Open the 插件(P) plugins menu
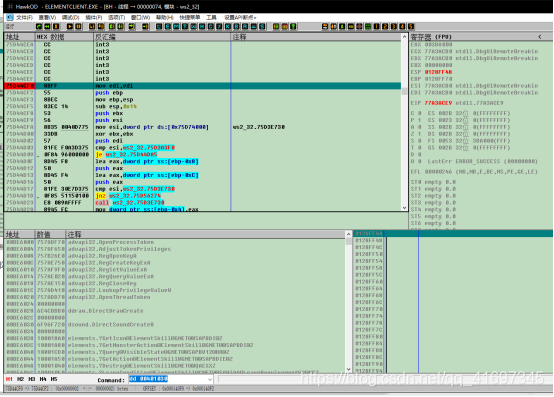Screen dimensions: 554x397 [94, 17]
